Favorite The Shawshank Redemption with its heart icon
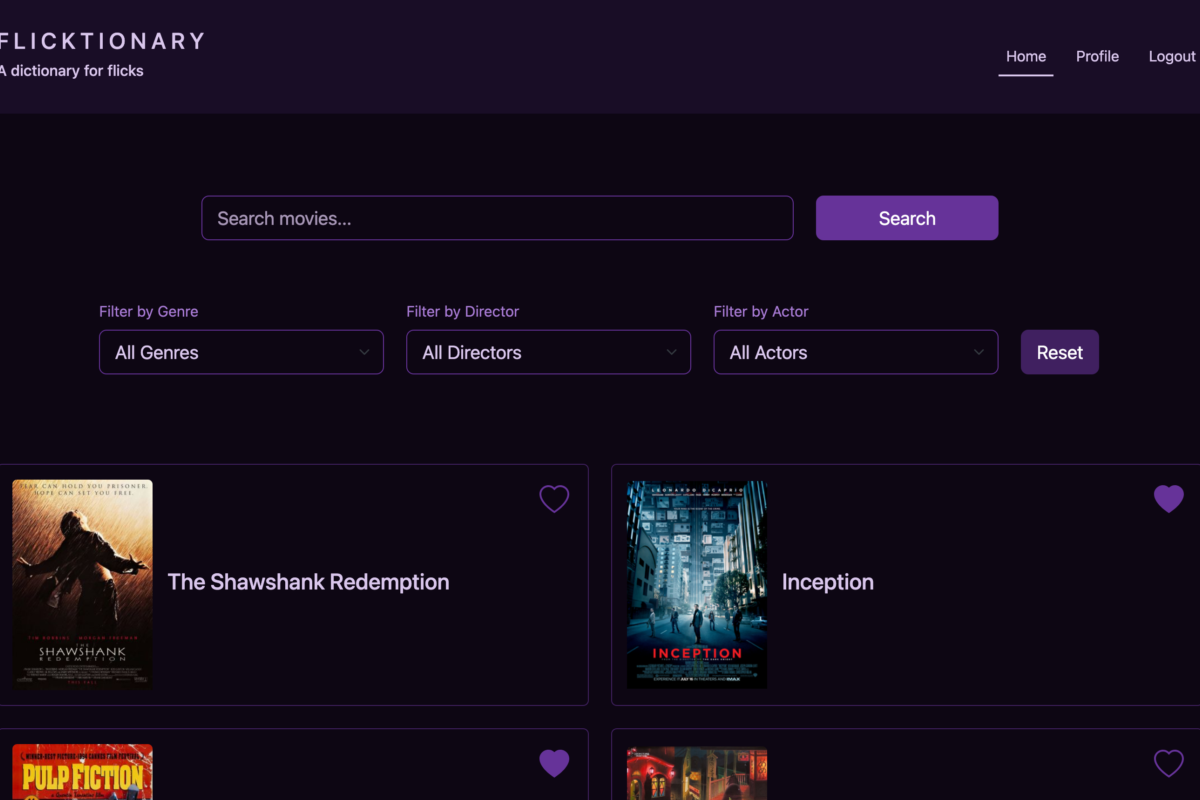 (x=554, y=498)
